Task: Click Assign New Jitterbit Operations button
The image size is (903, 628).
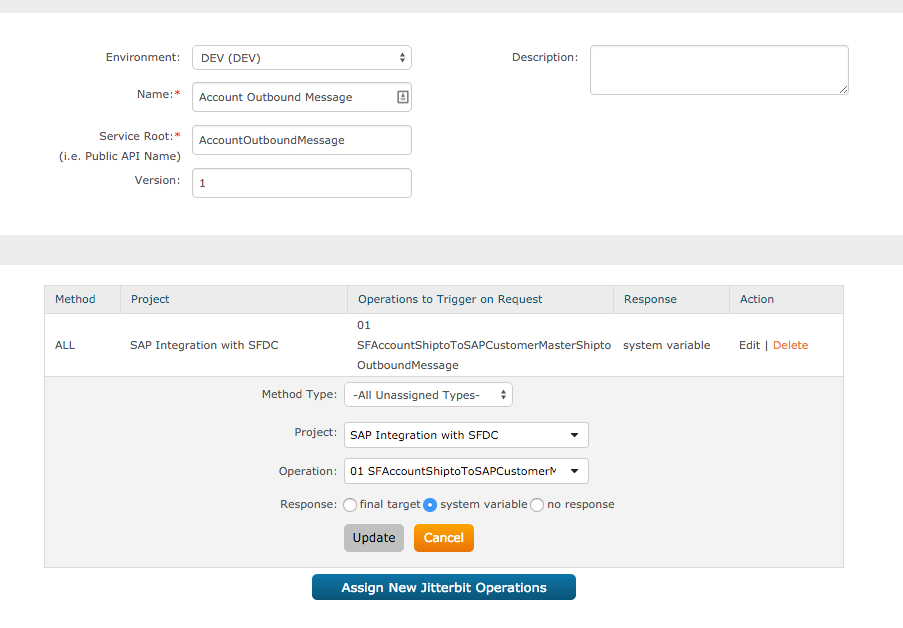Action: [444, 587]
